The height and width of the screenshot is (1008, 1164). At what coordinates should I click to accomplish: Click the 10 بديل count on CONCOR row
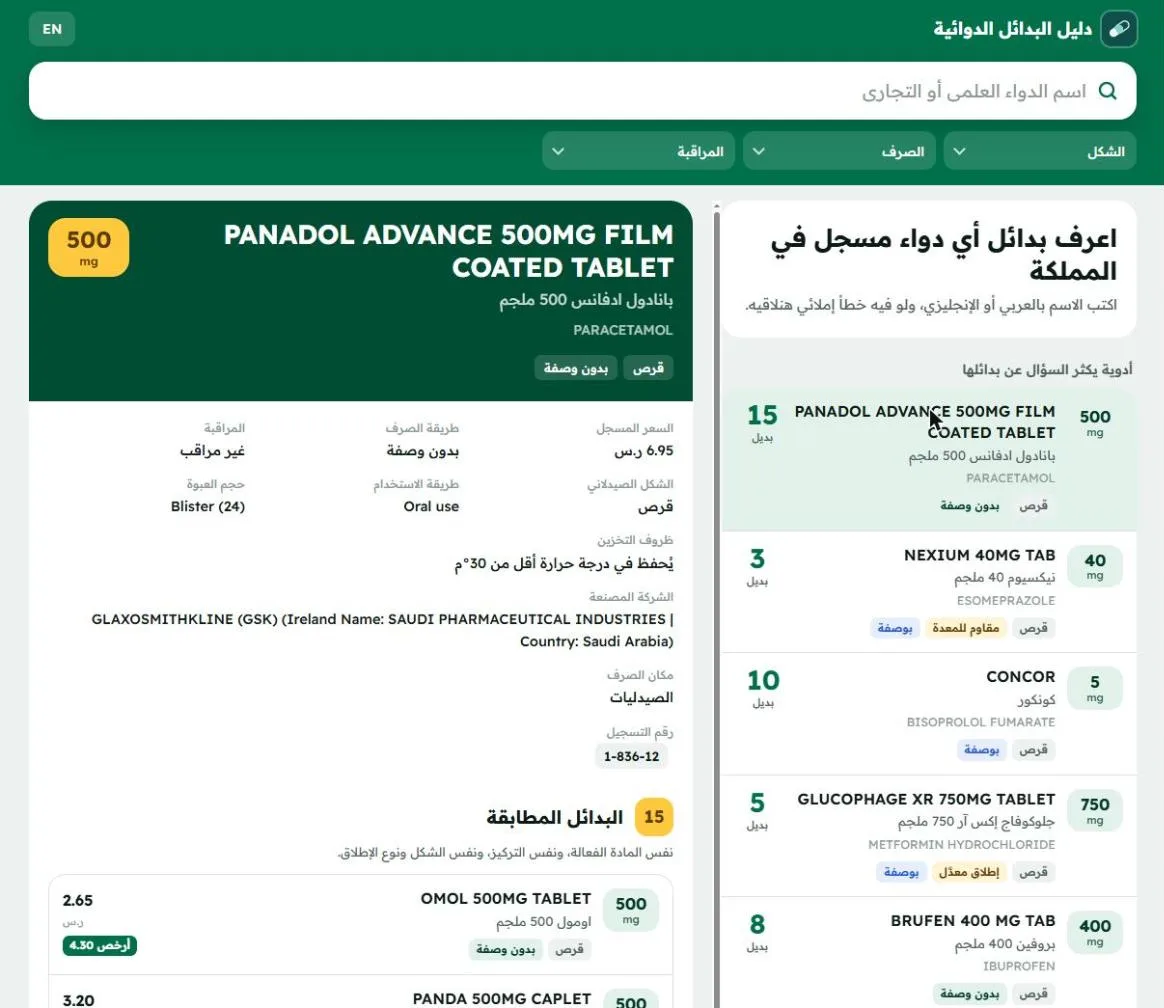[763, 688]
